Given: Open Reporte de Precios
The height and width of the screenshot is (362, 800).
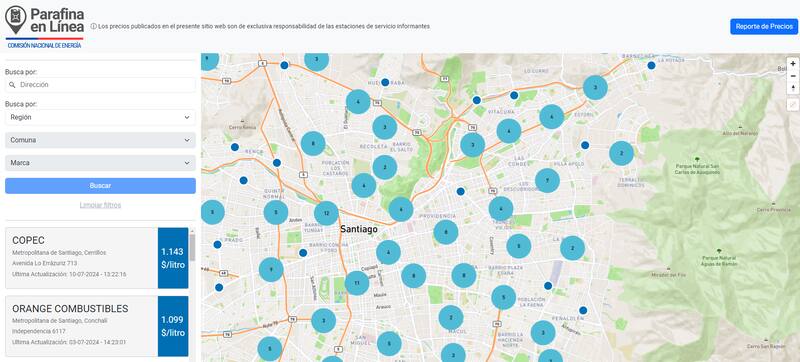Looking at the screenshot, I should click(x=764, y=27).
